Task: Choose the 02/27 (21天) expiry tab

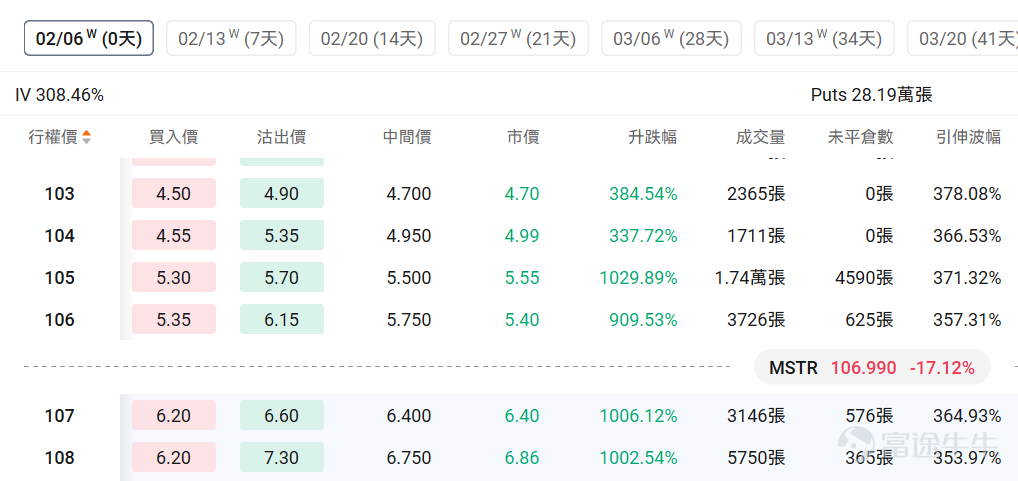Action: tap(518, 38)
